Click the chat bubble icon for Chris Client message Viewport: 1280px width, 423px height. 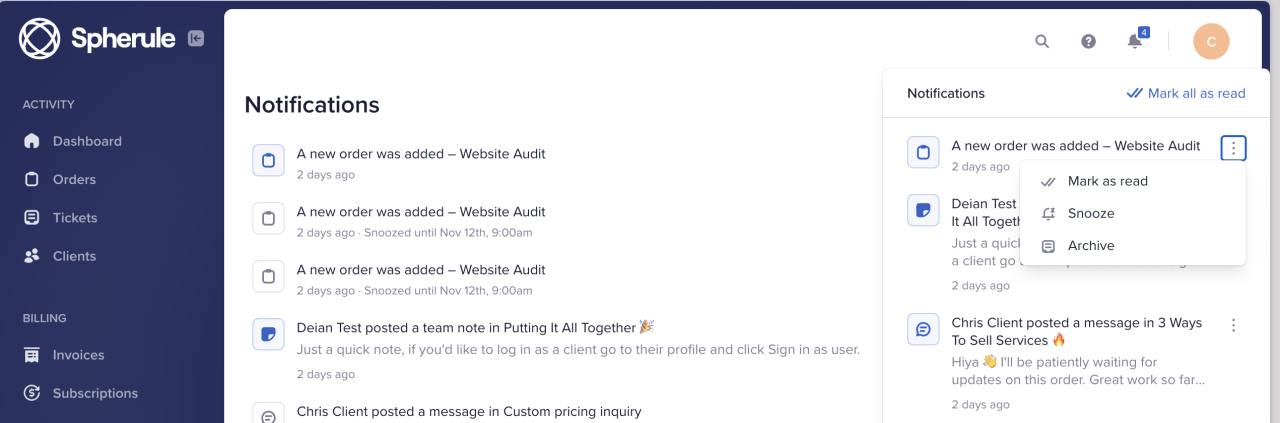(x=923, y=329)
